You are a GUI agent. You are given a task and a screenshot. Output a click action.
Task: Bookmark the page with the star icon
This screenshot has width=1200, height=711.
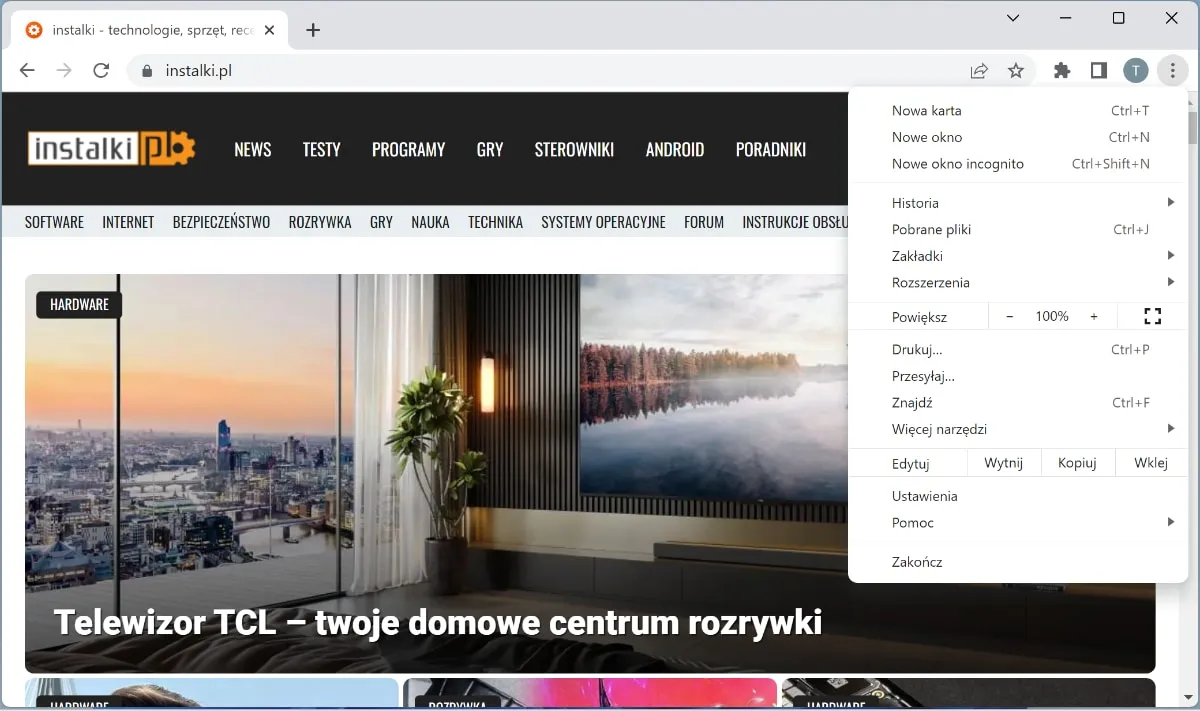(1016, 70)
